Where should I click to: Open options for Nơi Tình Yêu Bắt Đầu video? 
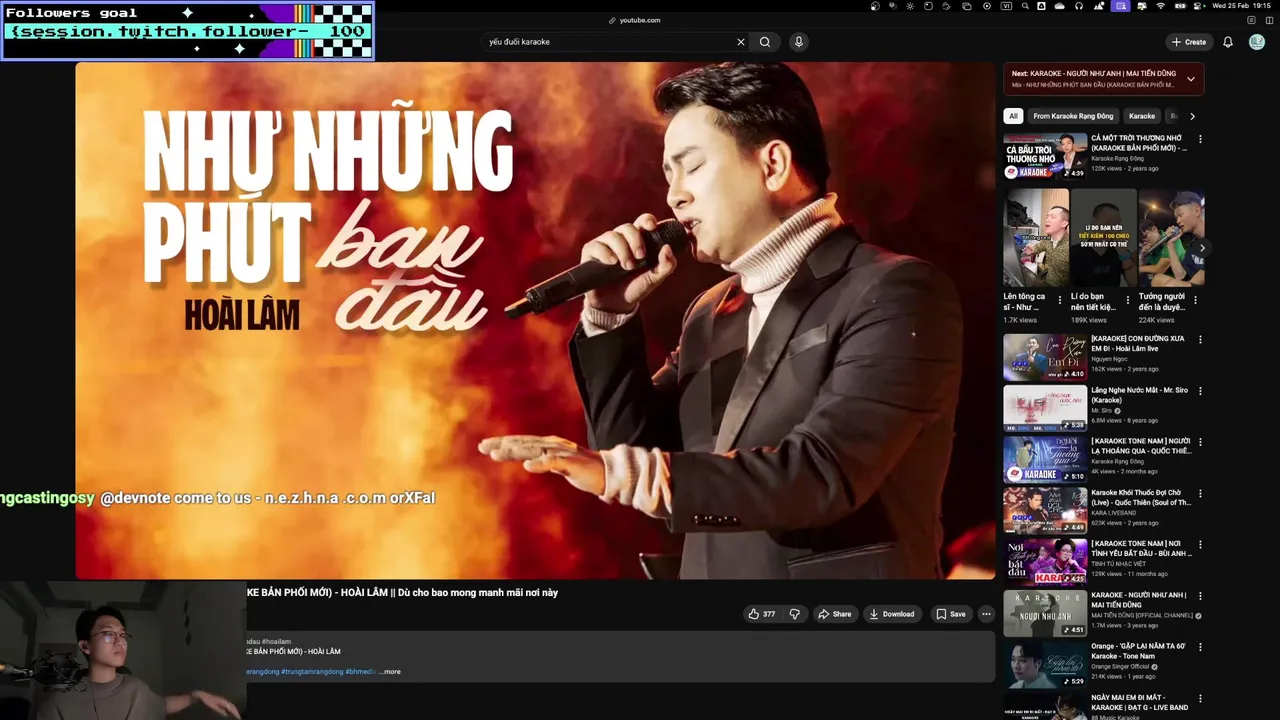pyautogui.click(x=1200, y=545)
